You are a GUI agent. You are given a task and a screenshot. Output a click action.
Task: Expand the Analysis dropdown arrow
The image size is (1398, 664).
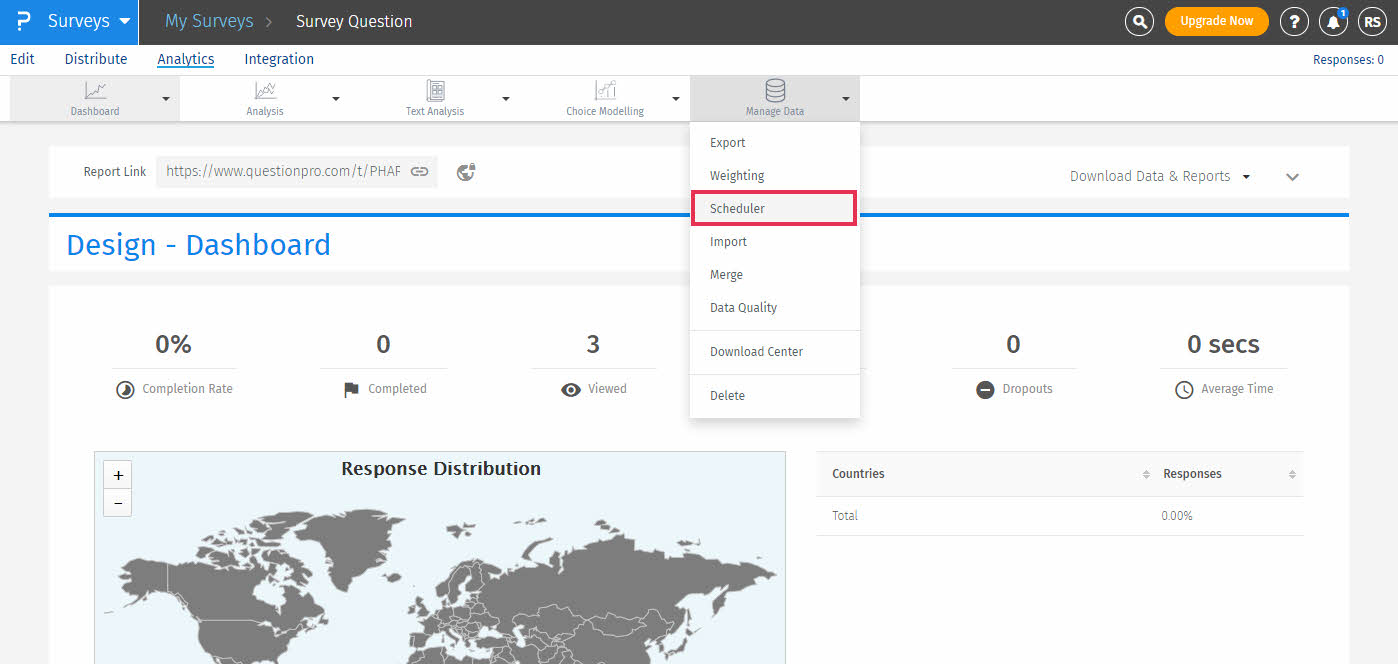(336, 99)
